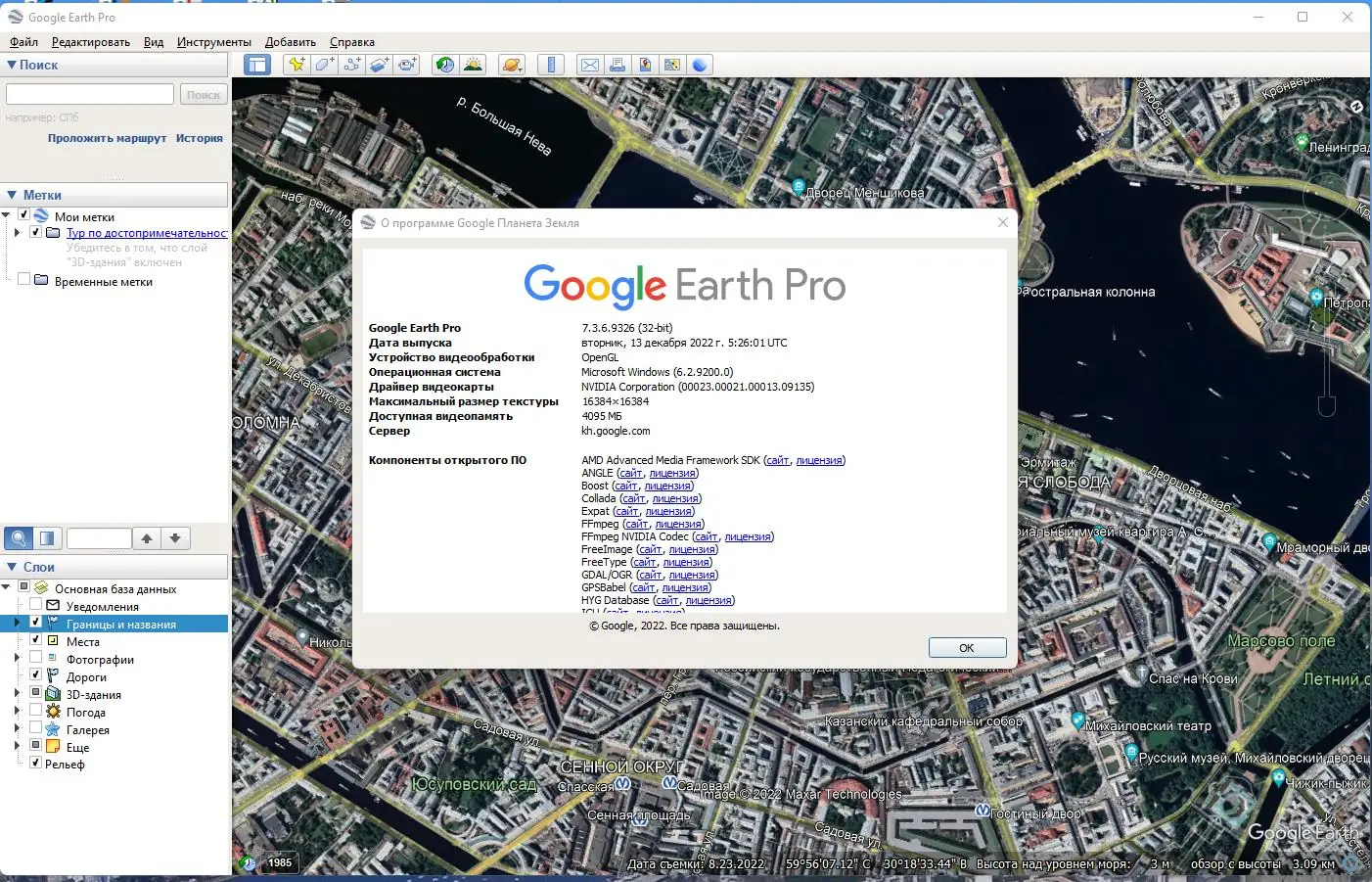Screen dimensions: 1372x882
Task: Toggle sidebar visibility with the panel icon
Action: click(256, 65)
